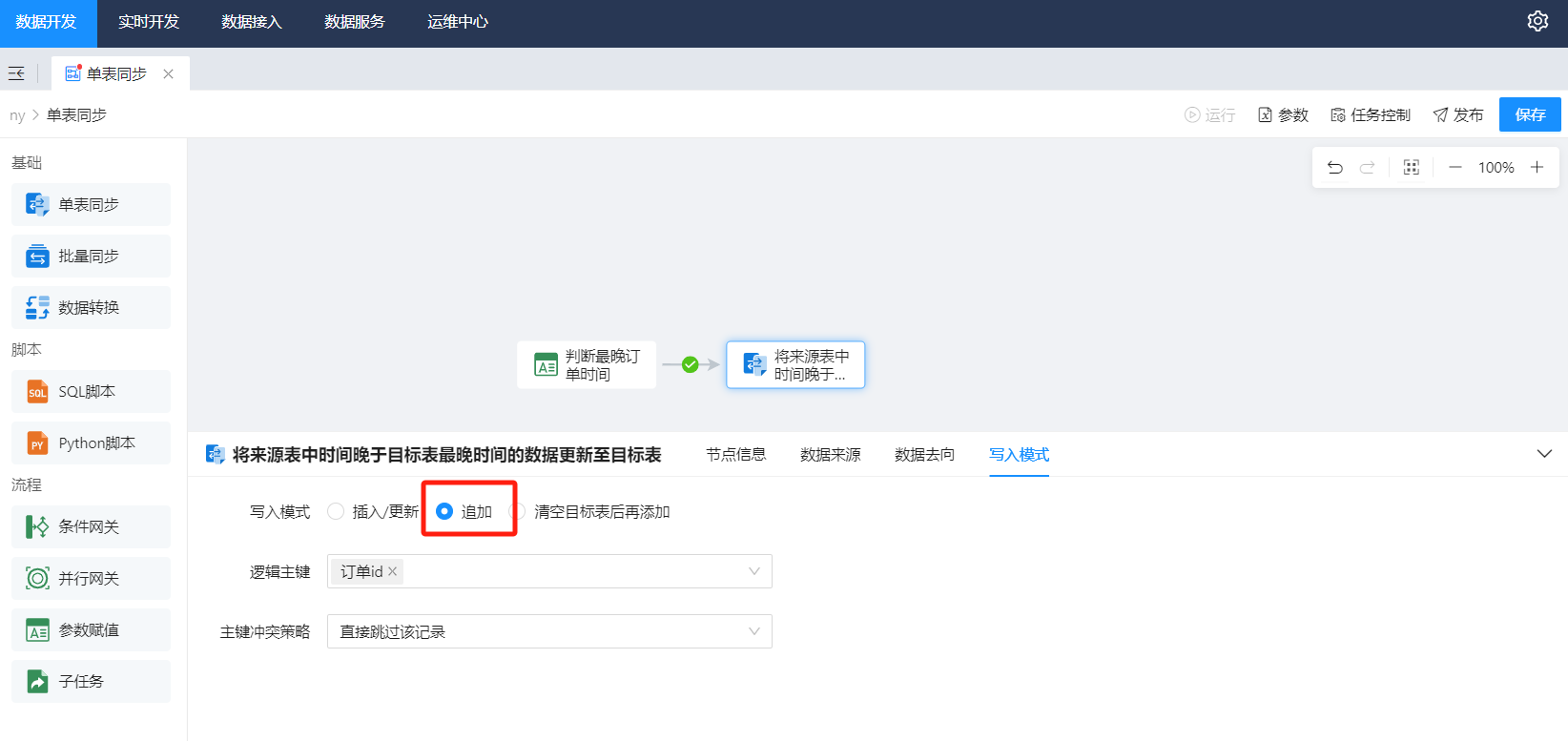Click the undo arrow in canvas toolbar
The width and height of the screenshot is (1568, 741).
[x=1335, y=168]
